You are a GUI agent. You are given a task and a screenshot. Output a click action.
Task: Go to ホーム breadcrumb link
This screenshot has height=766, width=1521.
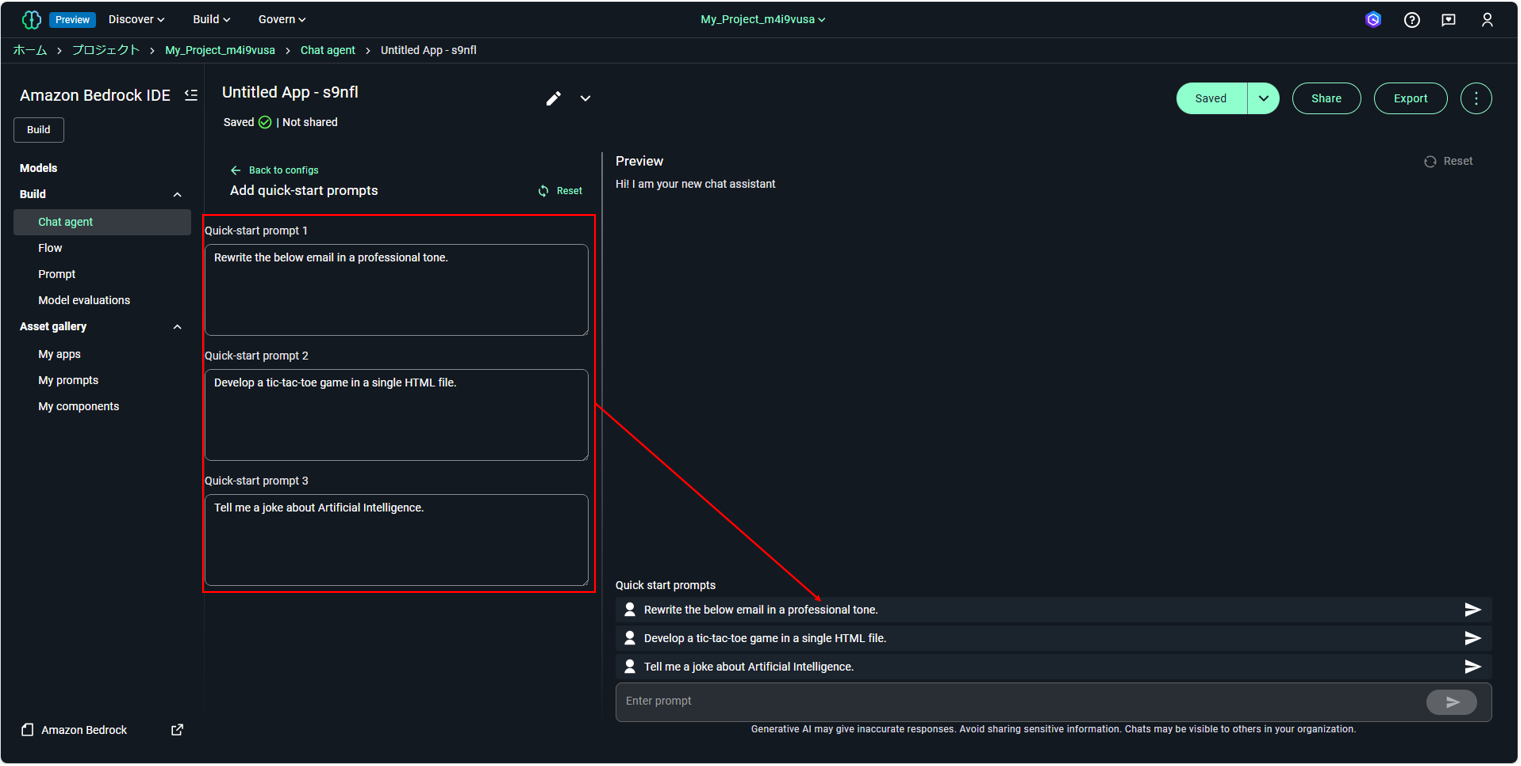click(30, 50)
